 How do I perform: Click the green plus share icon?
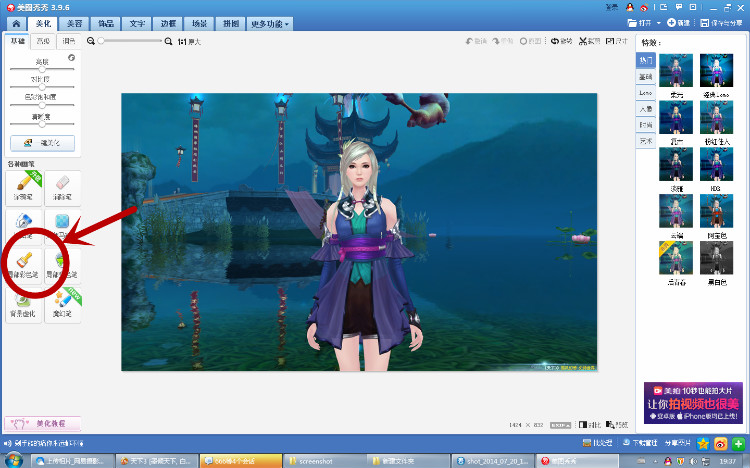(x=738, y=444)
